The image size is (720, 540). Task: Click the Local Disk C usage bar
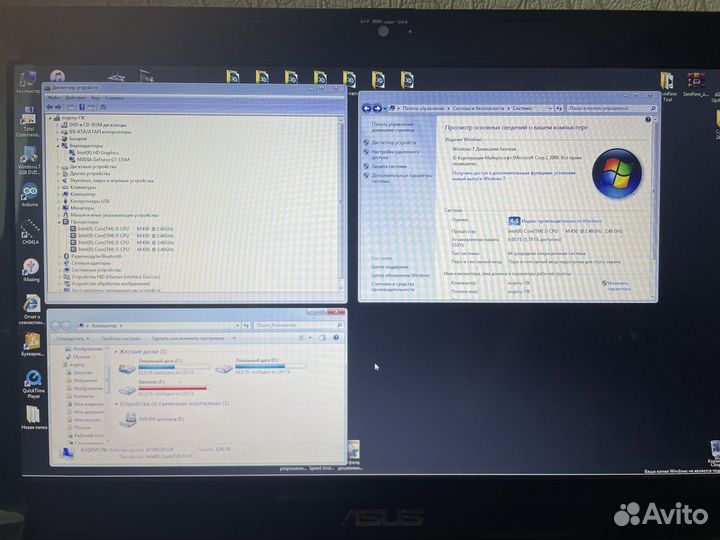[x=174, y=367]
